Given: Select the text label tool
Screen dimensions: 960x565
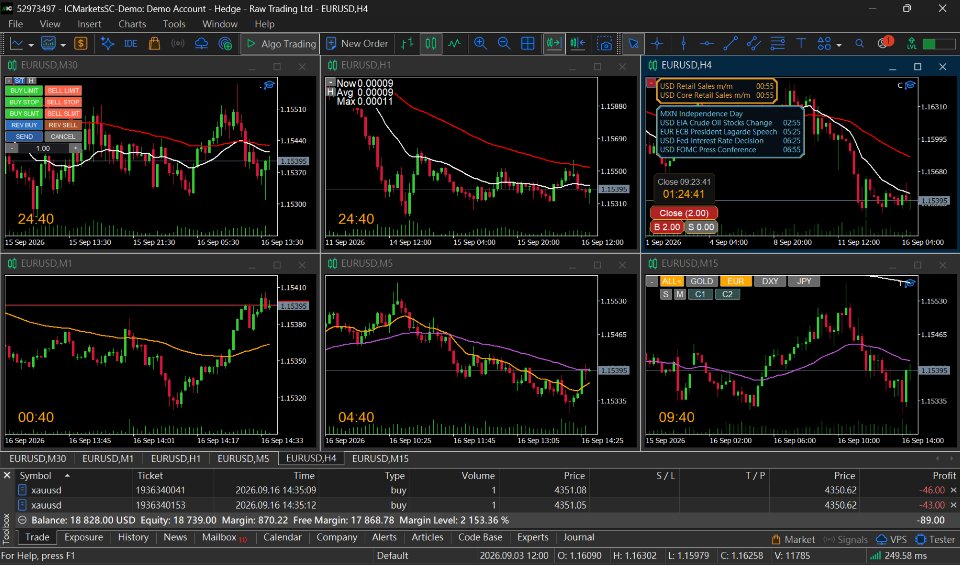Looking at the screenshot, I should (801, 43).
